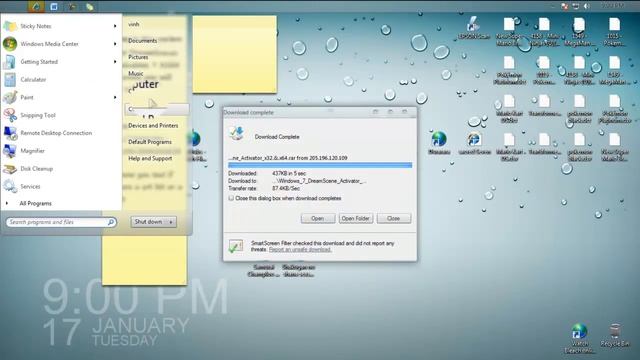Click the large yellow sticky note
640x360 pixels.
point(235,54)
